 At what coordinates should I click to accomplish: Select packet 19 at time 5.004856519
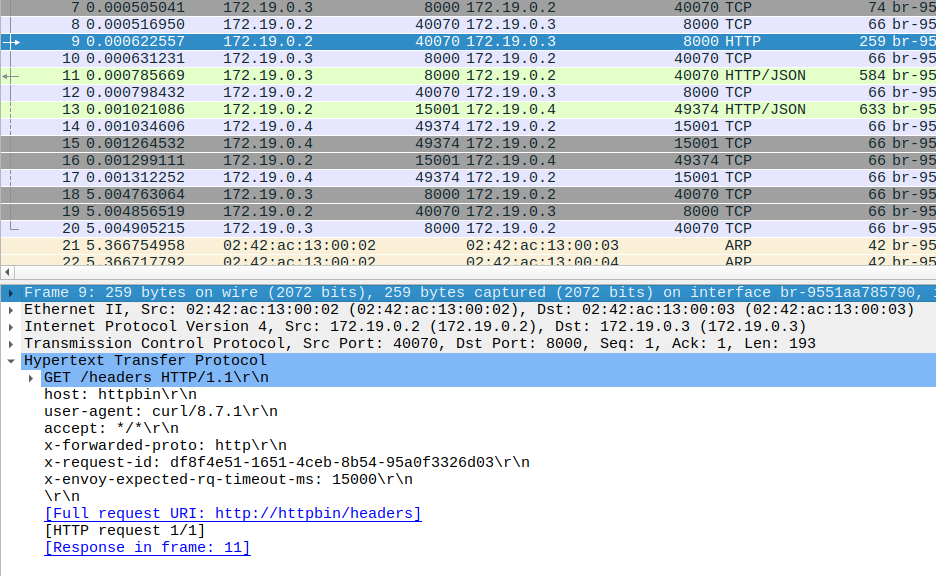[x=468, y=211]
